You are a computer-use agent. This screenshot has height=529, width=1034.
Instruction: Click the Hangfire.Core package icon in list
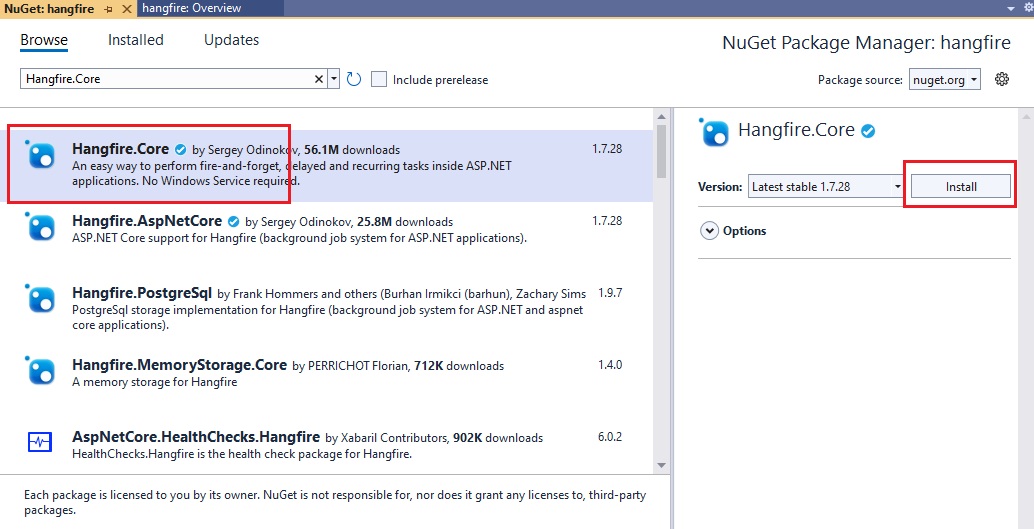point(42,156)
